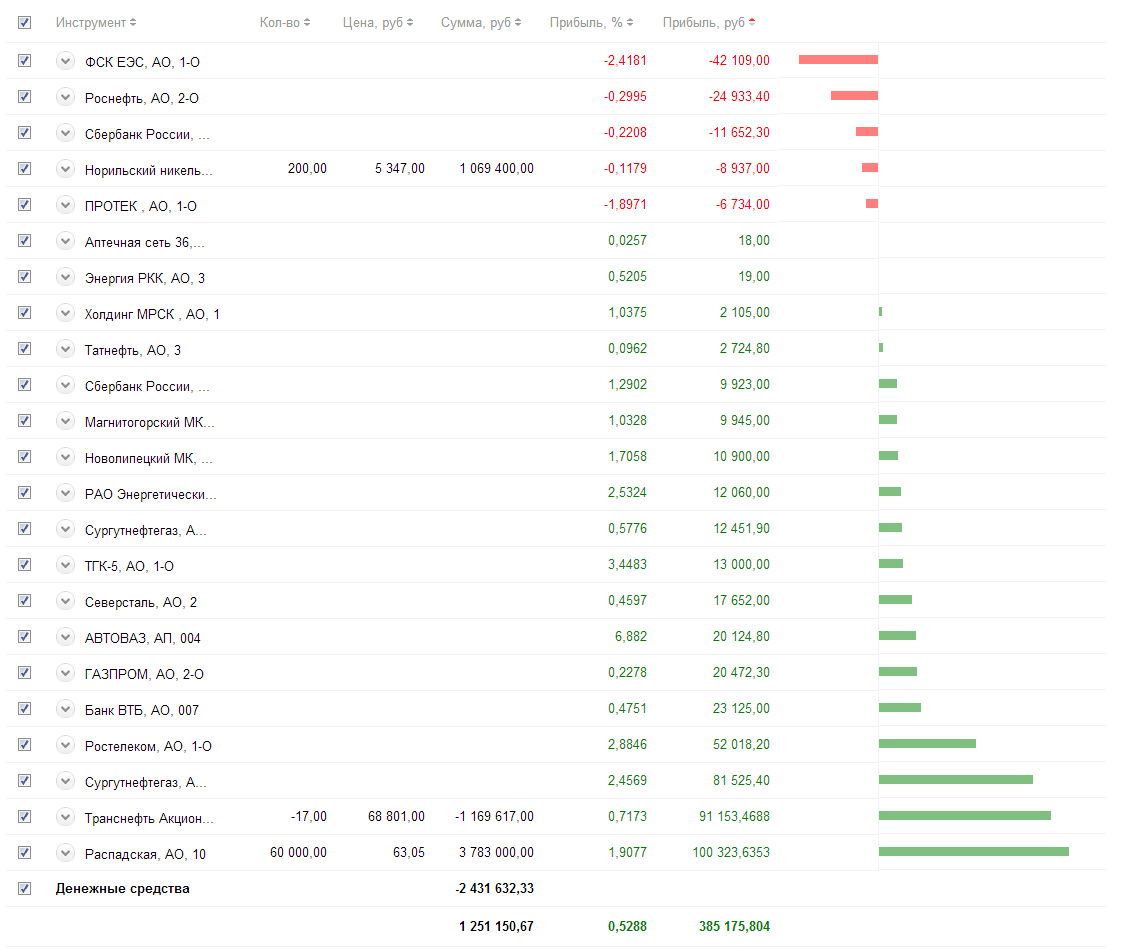This screenshot has height=950, width=1132.
Task: Toggle the checkbox for ПРОТЕК, АО, 1-О
Action: pyautogui.click(x=25, y=205)
